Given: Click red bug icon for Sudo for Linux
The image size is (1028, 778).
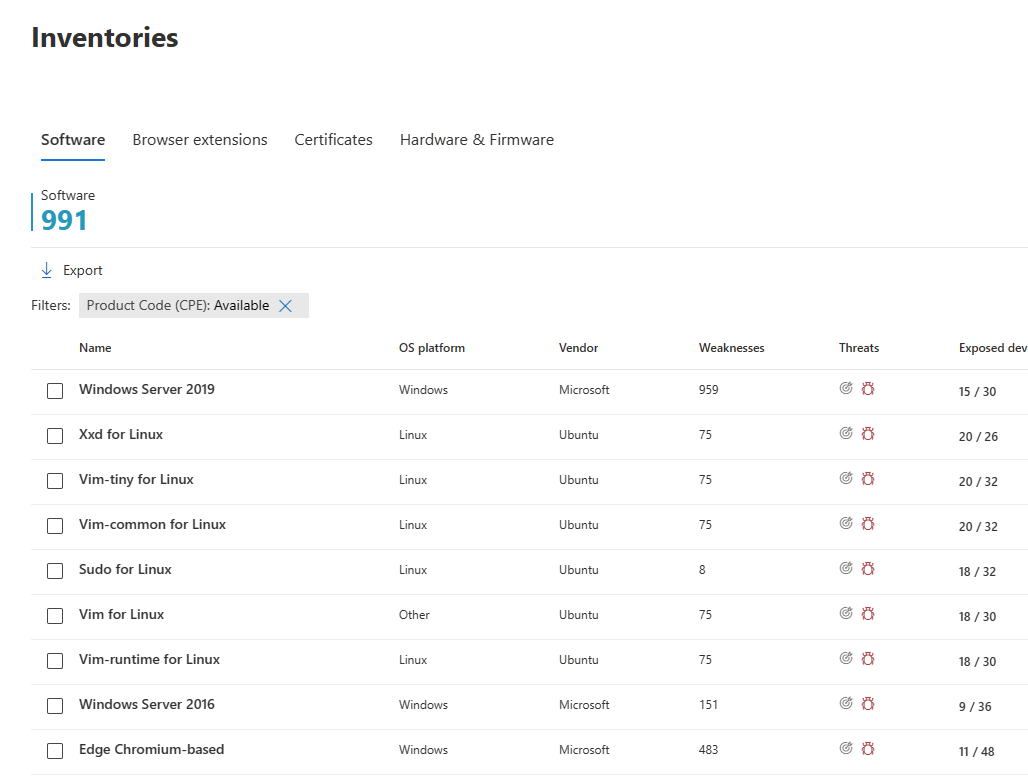Looking at the screenshot, I should pyautogui.click(x=868, y=569).
